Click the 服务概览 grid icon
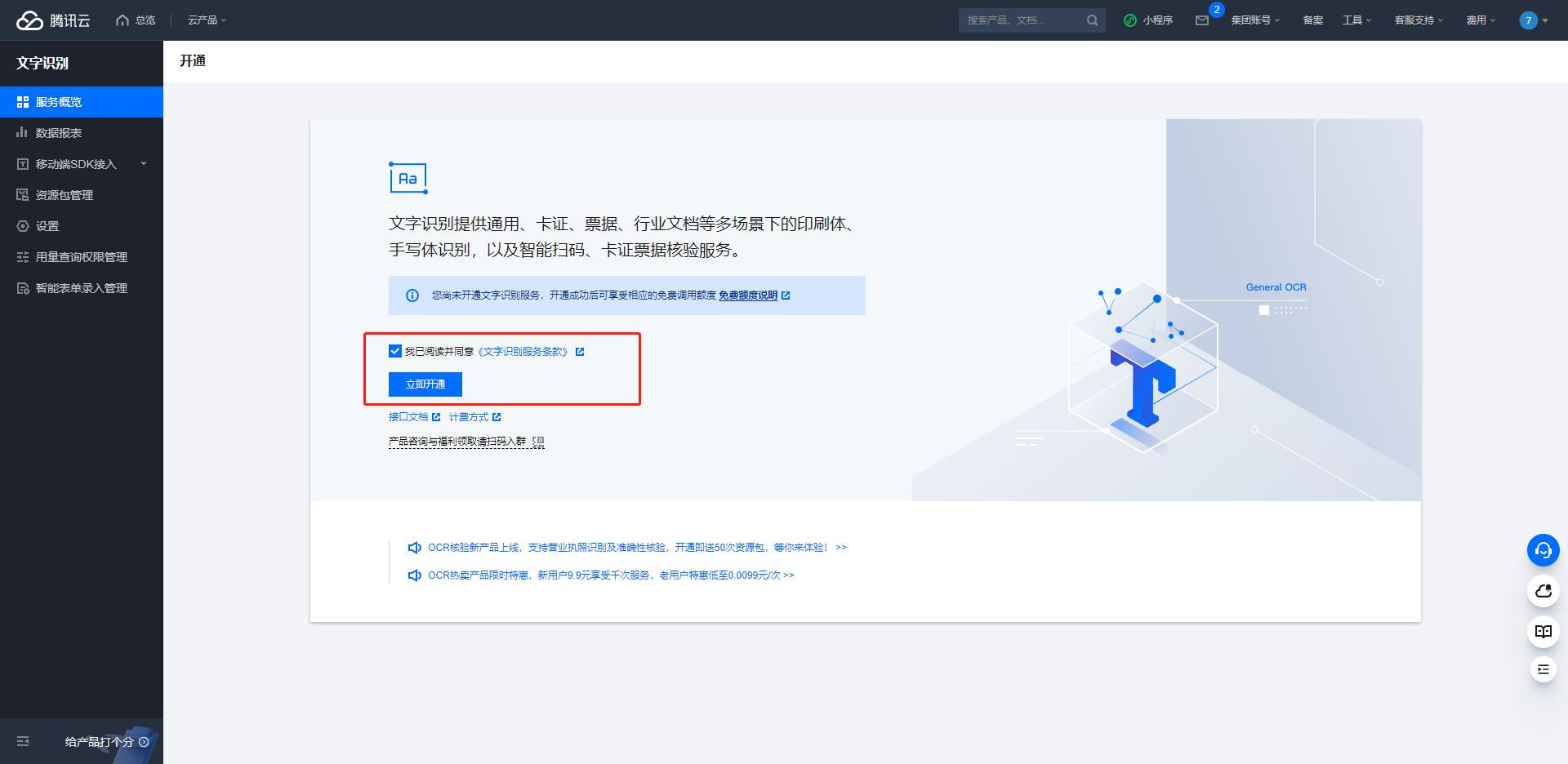Screen dimensions: 1568x764 [23, 102]
